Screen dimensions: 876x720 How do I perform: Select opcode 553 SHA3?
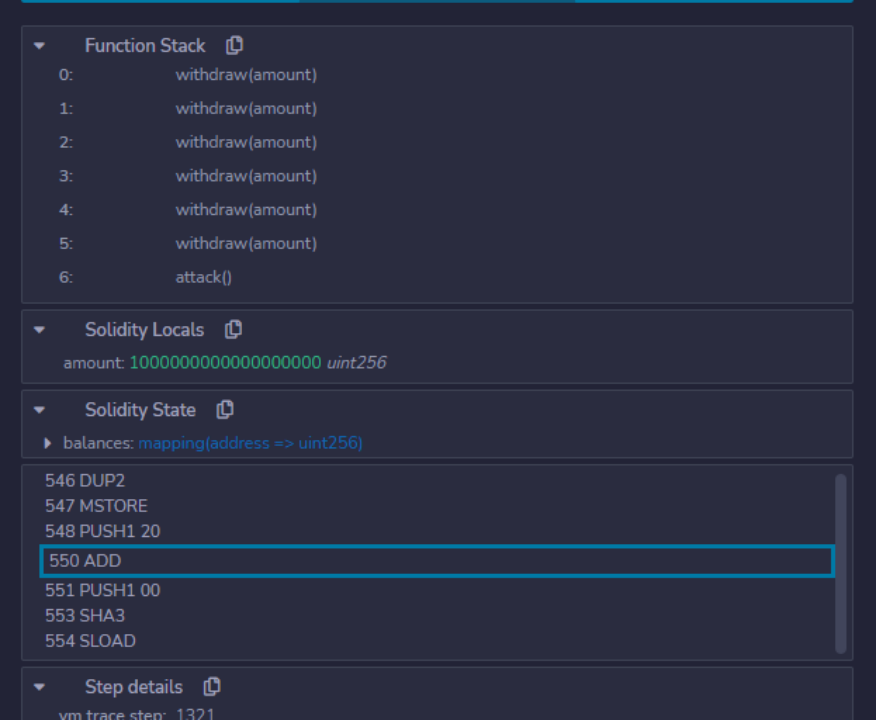85,616
